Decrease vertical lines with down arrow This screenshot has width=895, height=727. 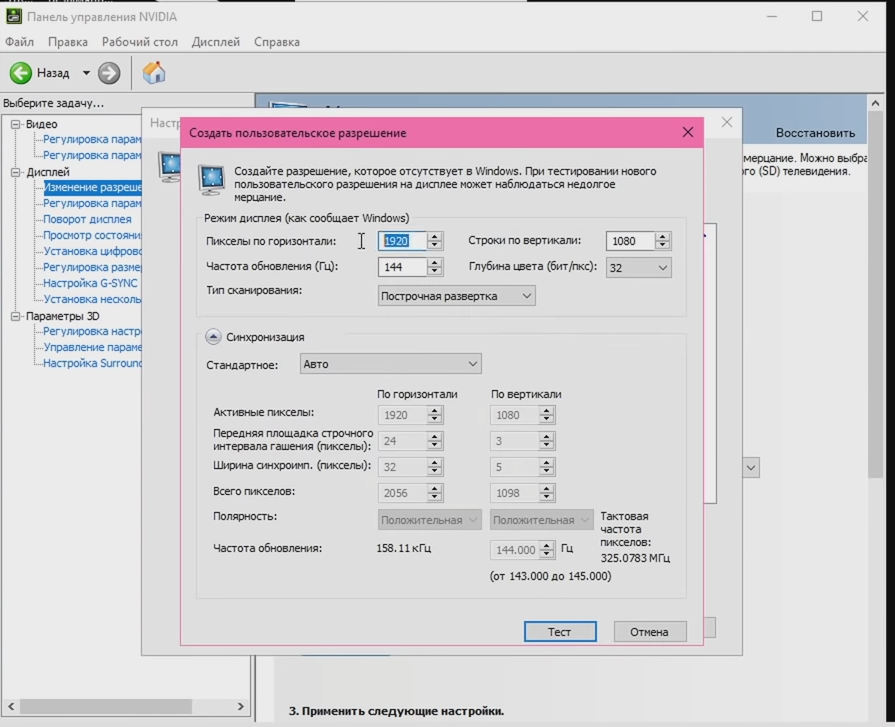coord(663,245)
